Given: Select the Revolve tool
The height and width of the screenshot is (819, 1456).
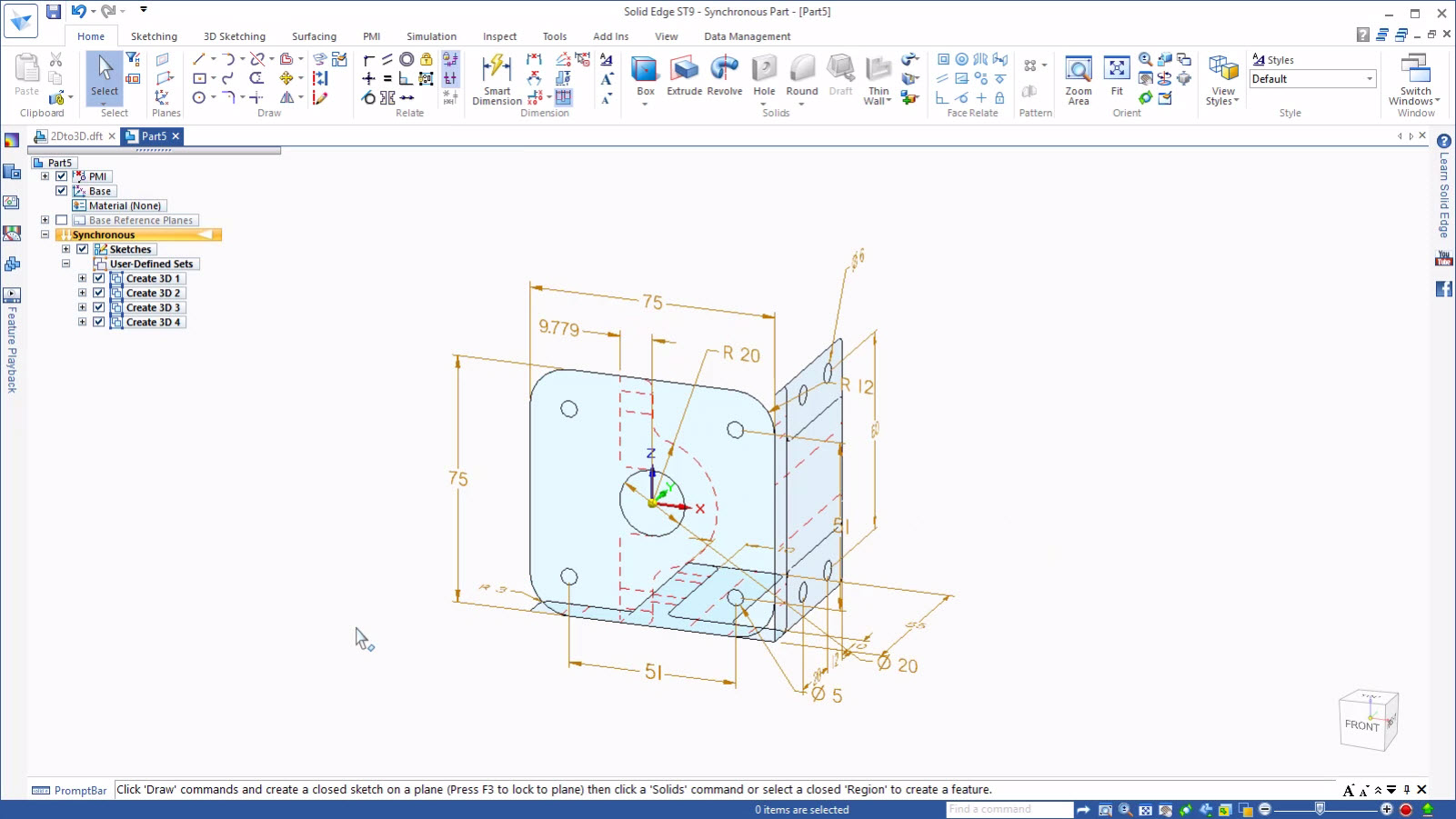Looking at the screenshot, I should click(x=725, y=77).
